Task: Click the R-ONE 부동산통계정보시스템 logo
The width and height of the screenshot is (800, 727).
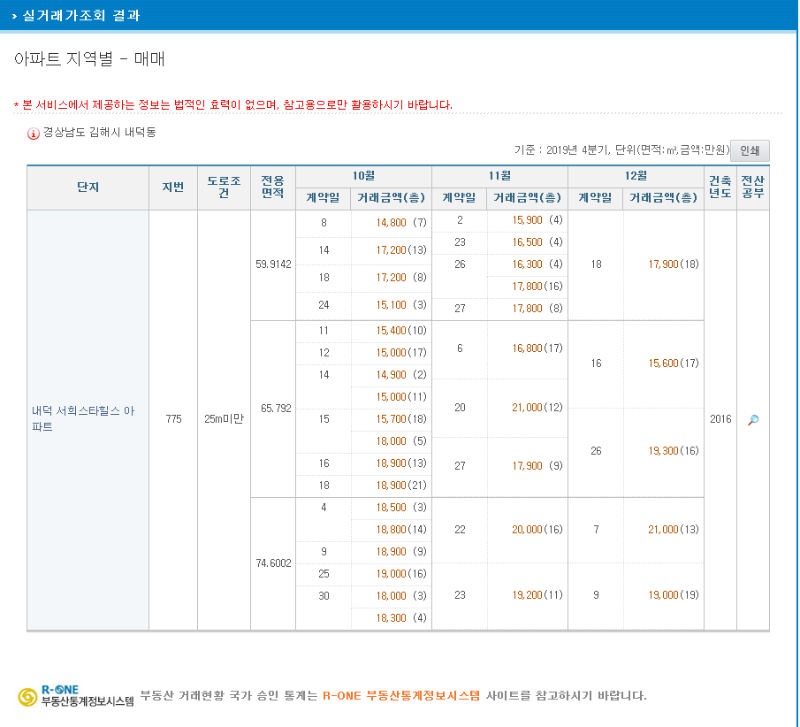Action: point(76,696)
